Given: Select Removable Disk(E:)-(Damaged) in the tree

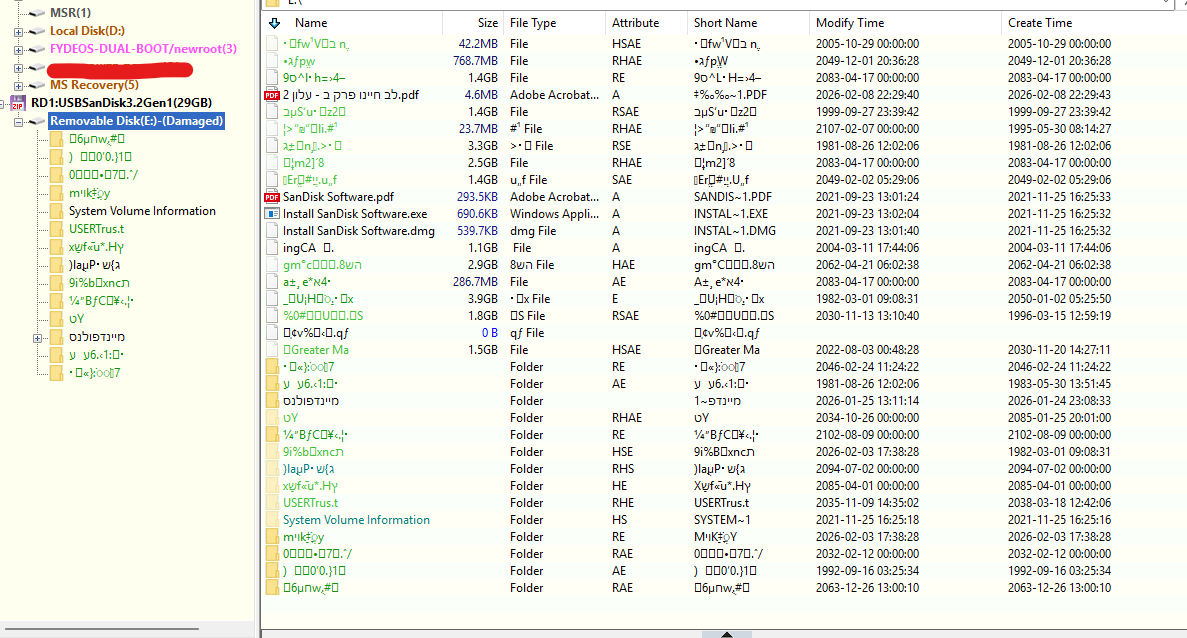Looking at the screenshot, I should 136,121.
